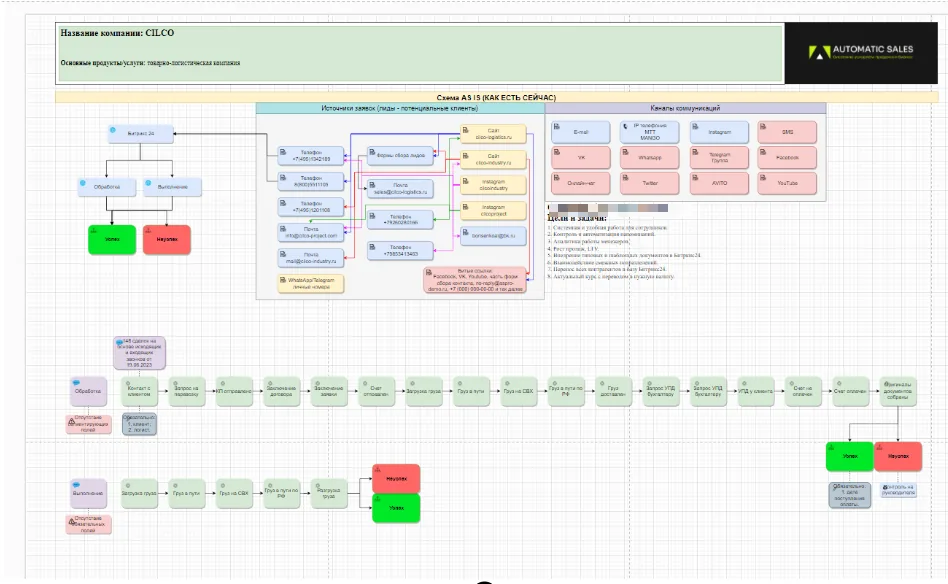The image size is (948, 584).
Task: Select the Заключение заявки stage
Action: click(329, 391)
